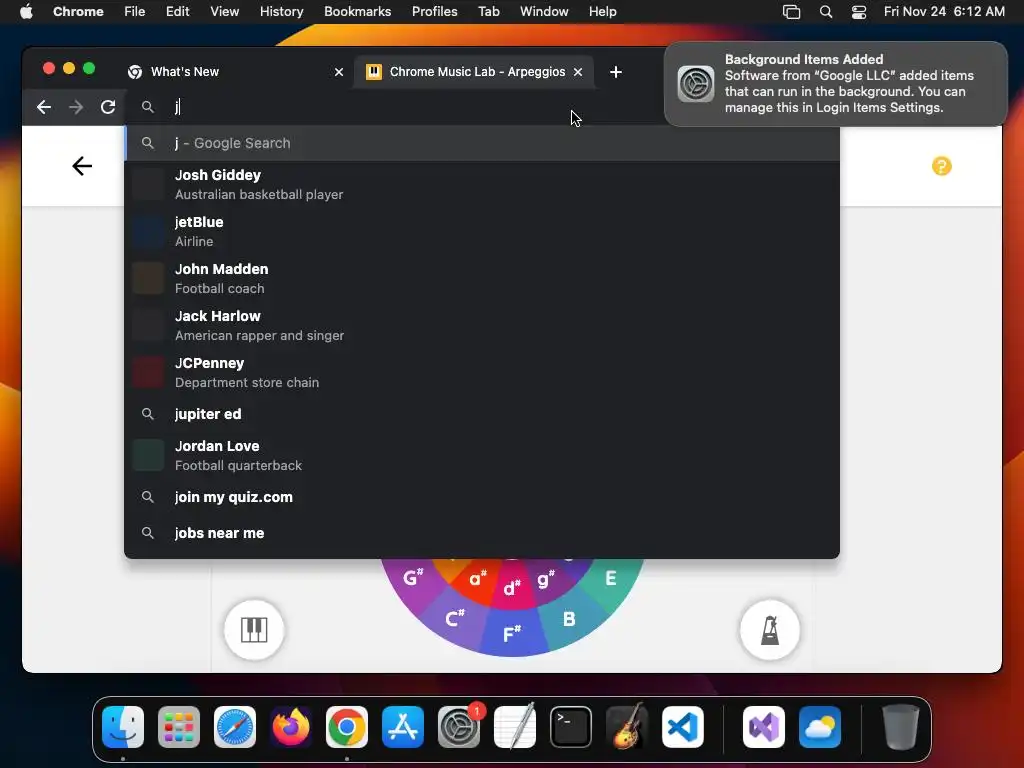The height and width of the screenshot is (768, 1024).
Task: Open Control Center in menu bar
Action: pos(859,11)
